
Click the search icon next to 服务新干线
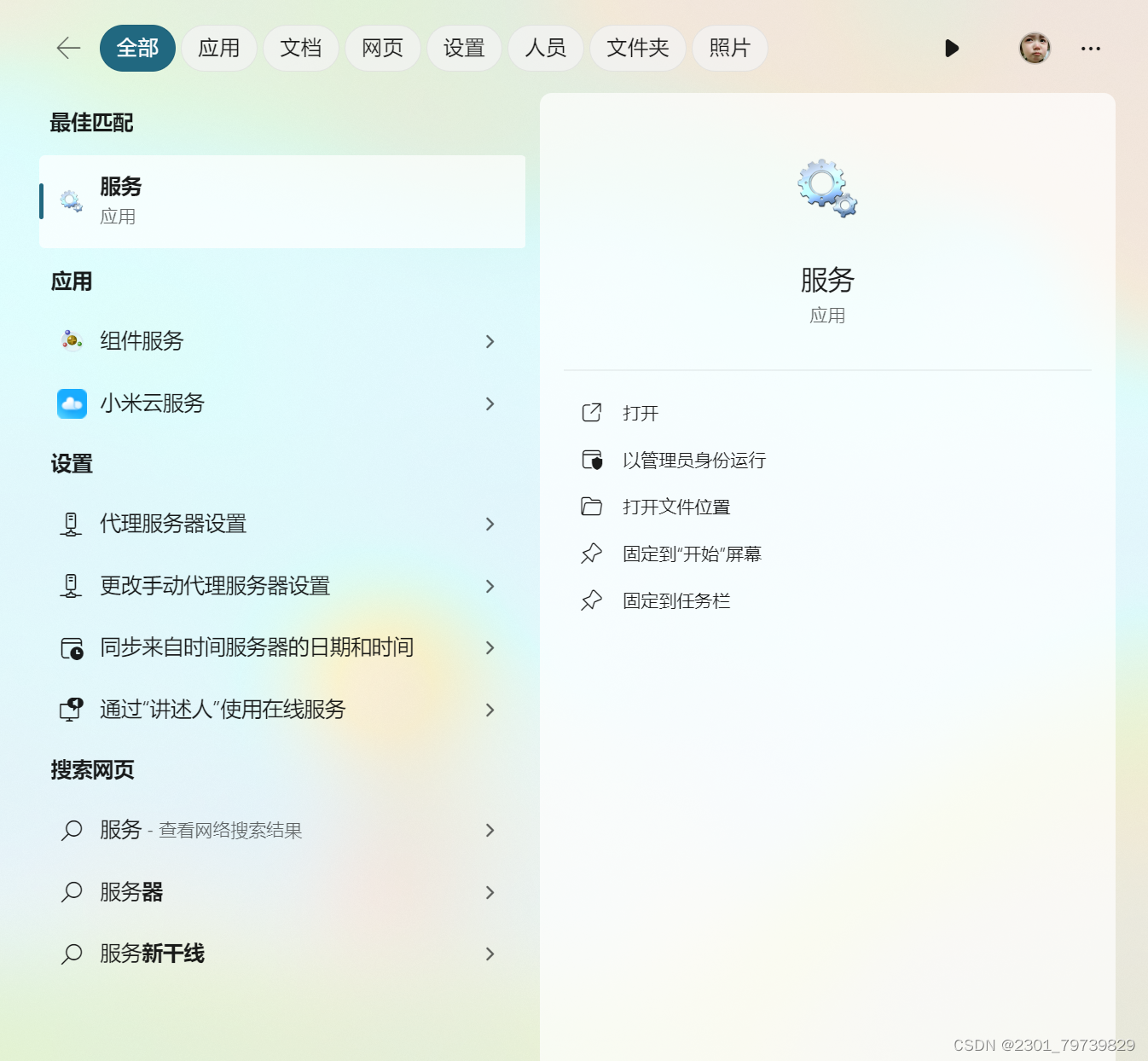72,954
